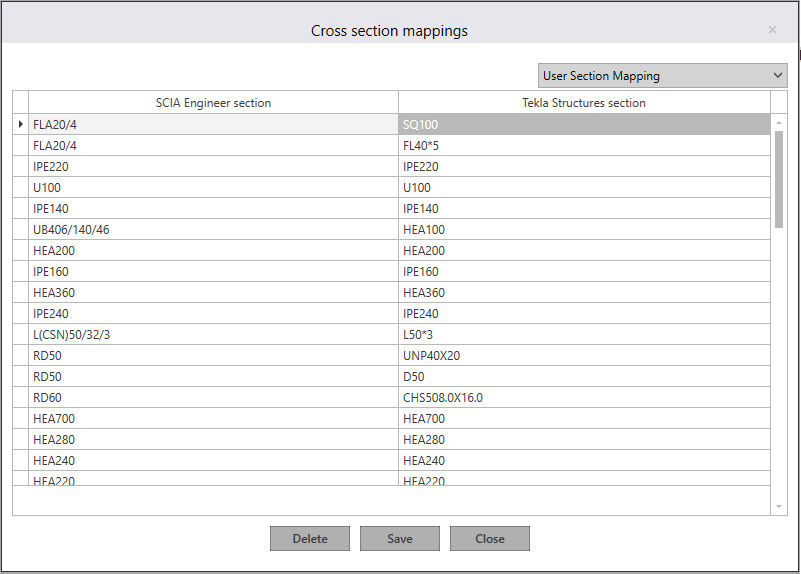801x574 pixels.
Task: Select HEA200 in SCIA Engineer column
Action: (x=213, y=250)
